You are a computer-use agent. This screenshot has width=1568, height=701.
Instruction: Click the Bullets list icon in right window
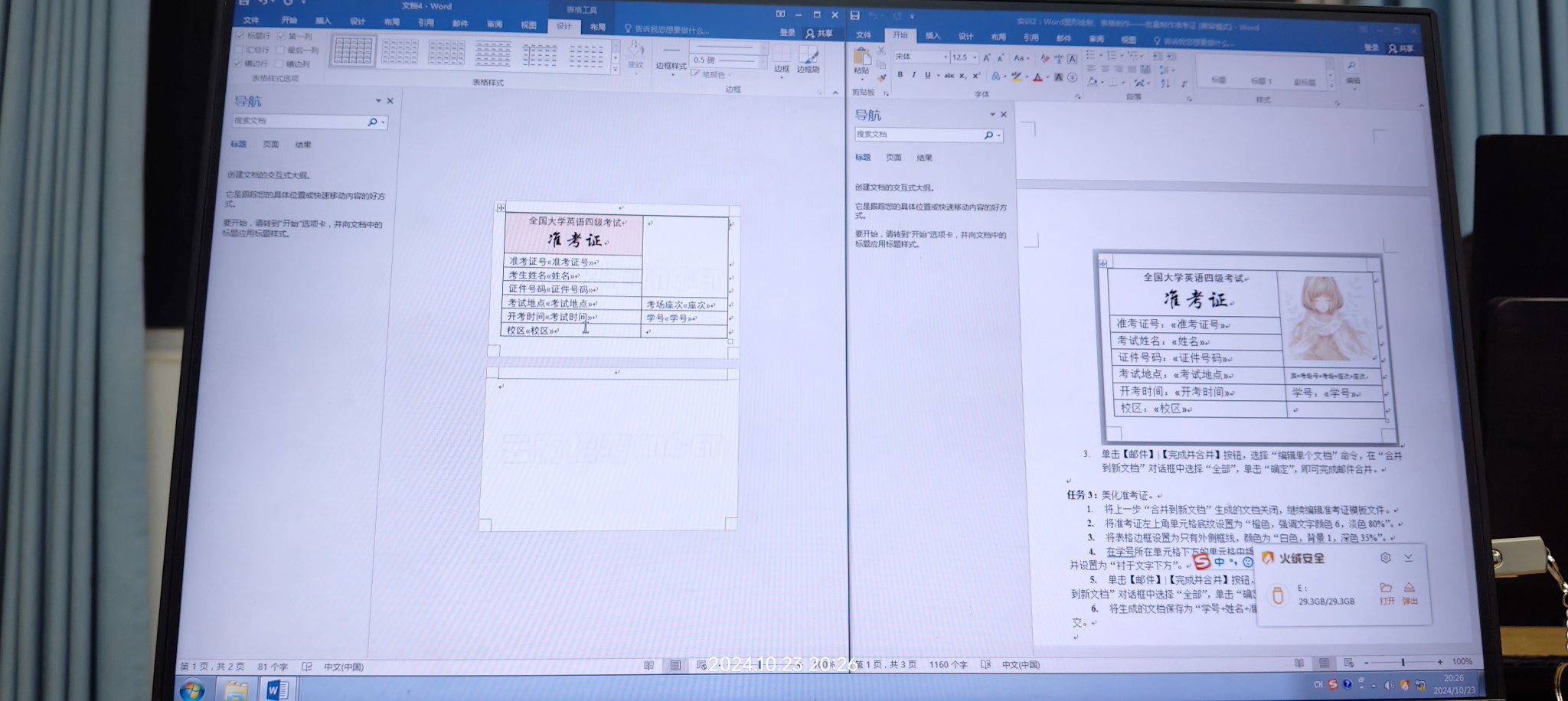1092,55
